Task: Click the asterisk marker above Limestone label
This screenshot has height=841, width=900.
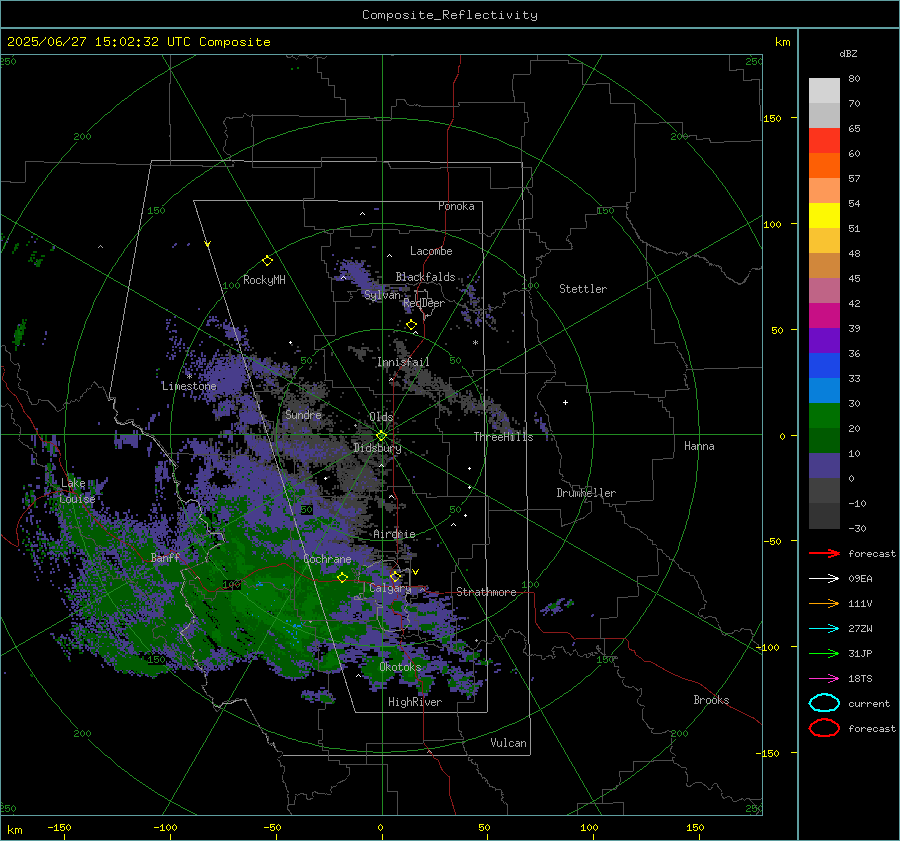Action: (x=189, y=377)
